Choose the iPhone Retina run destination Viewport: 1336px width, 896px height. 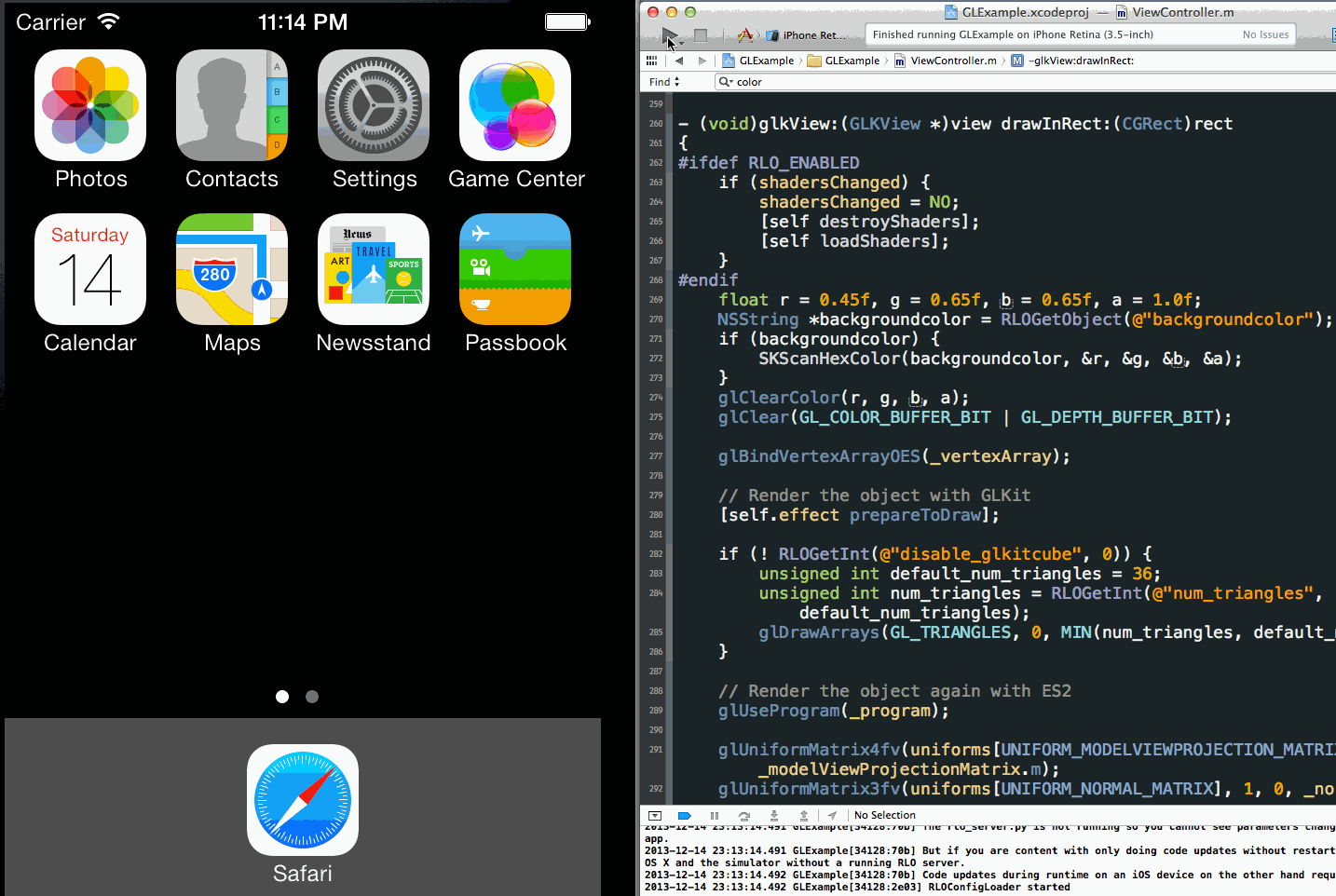click(x=807, y=35)
